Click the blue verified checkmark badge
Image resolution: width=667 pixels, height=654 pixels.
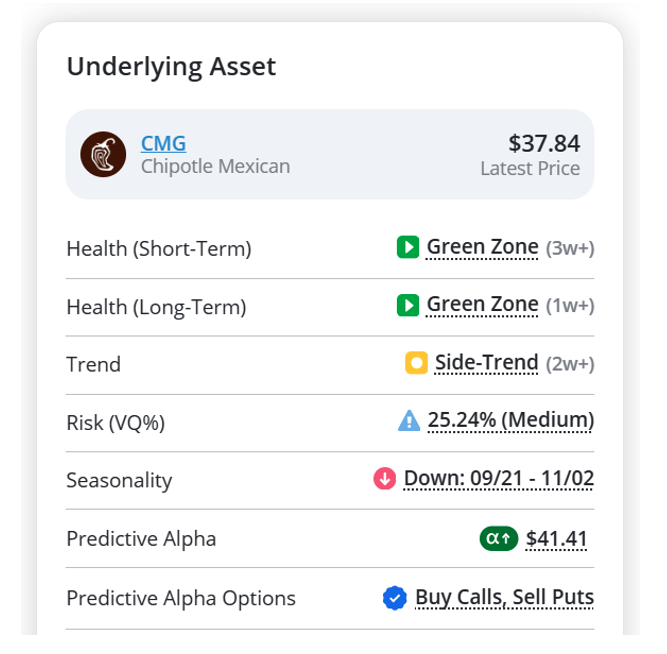(395, 598)
